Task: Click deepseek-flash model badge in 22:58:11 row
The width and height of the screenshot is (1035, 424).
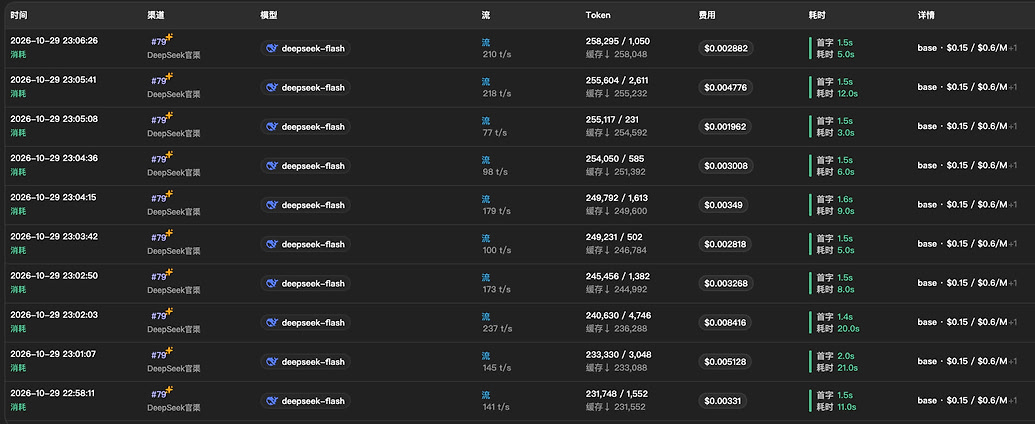Action: [x=305, y=401]
